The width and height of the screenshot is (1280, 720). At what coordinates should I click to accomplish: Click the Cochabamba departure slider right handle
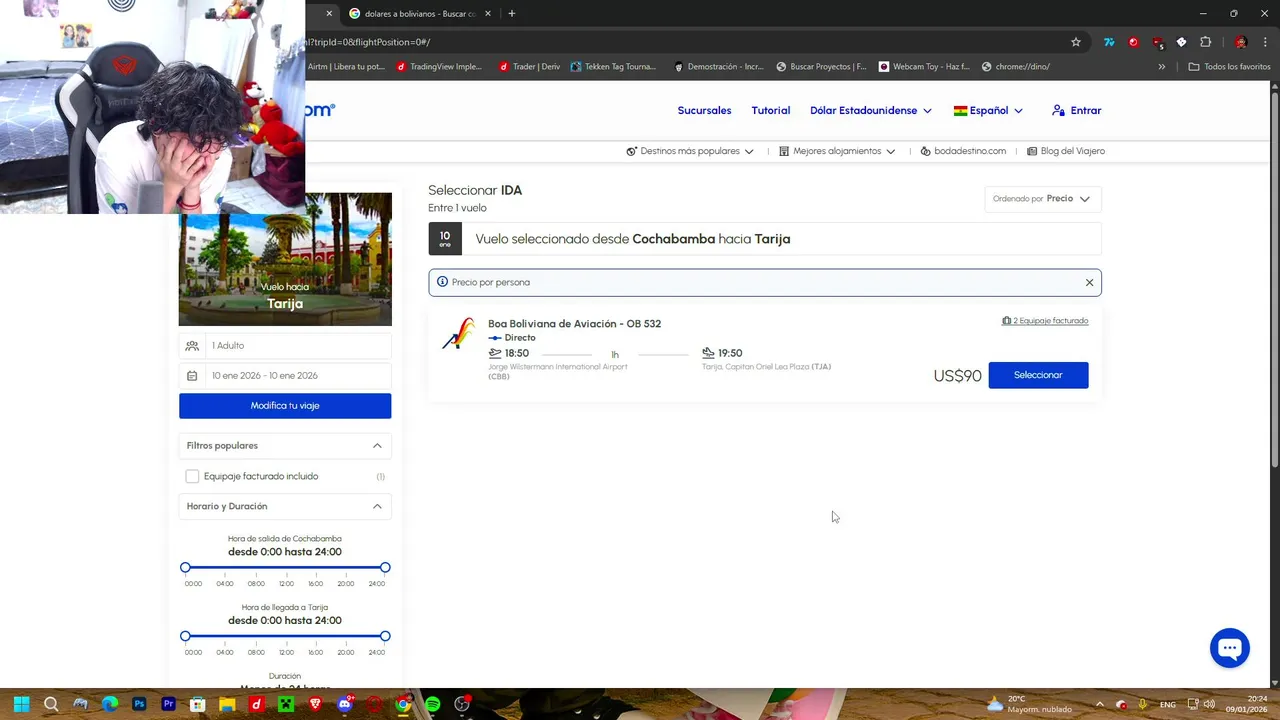385,568
